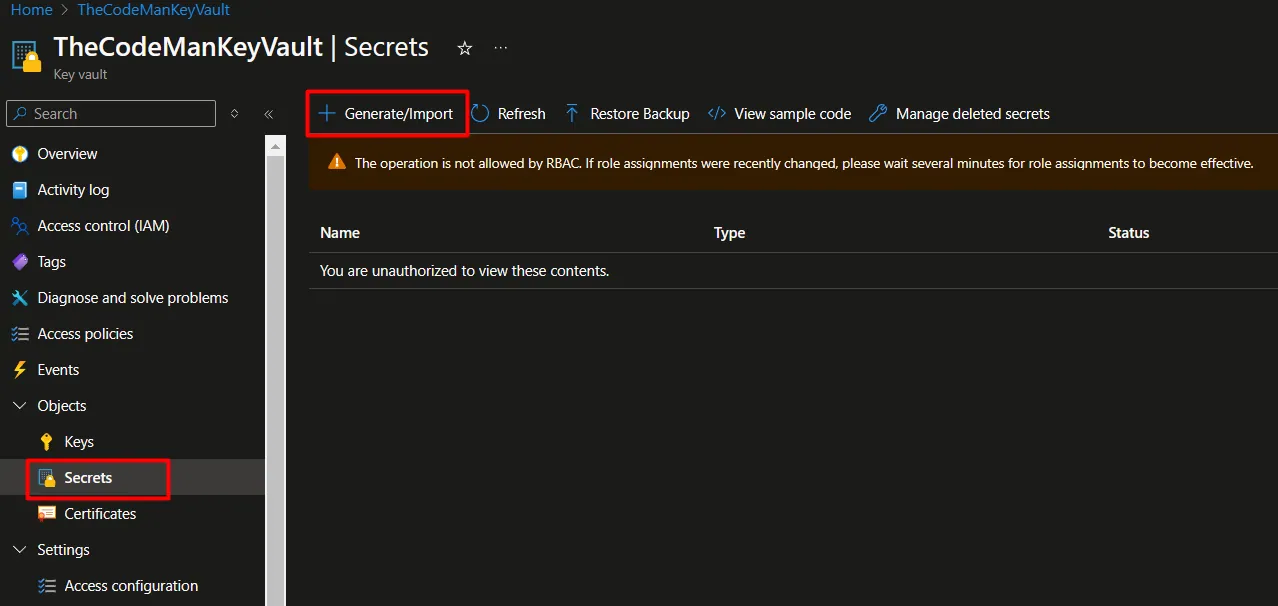This screenshot has width=1278, height=606.
Task: Collapse the Objects section chevron
Action: click(19, 406)
